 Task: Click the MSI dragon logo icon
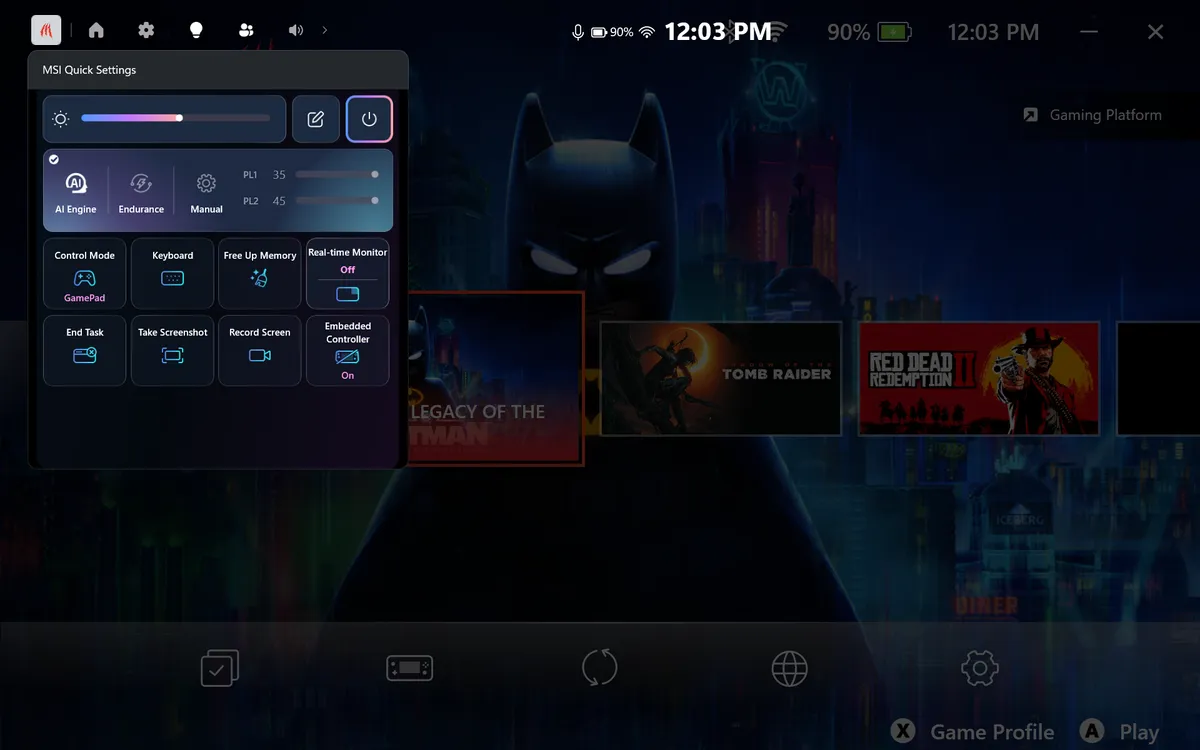[x=46, y=30]
